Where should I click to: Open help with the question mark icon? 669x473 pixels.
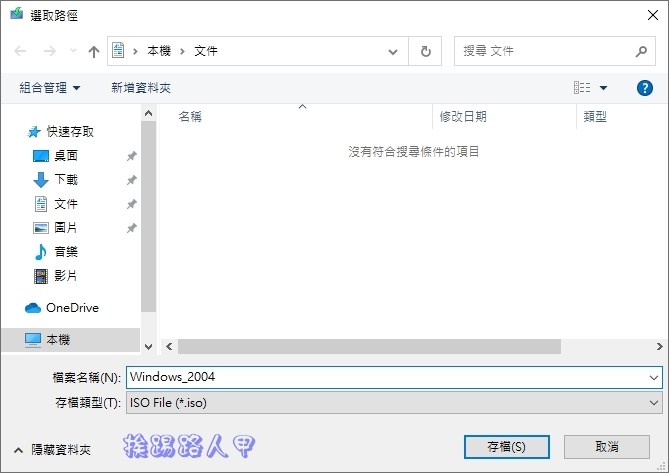coord(645,88)
